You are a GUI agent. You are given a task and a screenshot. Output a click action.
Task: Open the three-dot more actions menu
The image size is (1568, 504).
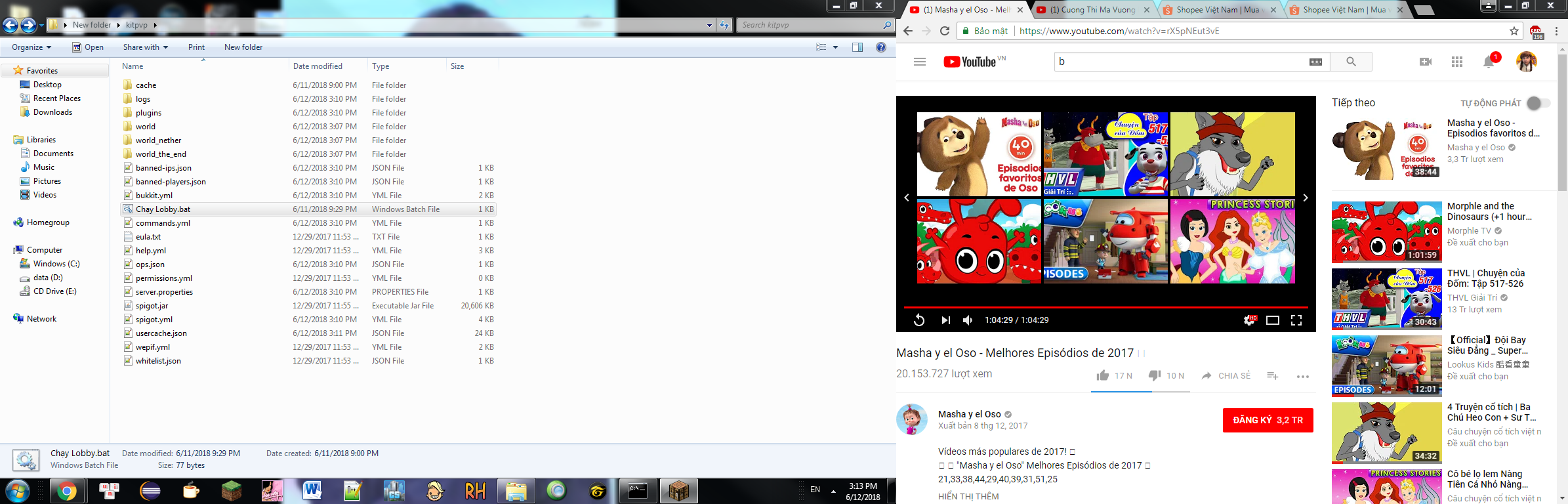[x=1303, y=376]
